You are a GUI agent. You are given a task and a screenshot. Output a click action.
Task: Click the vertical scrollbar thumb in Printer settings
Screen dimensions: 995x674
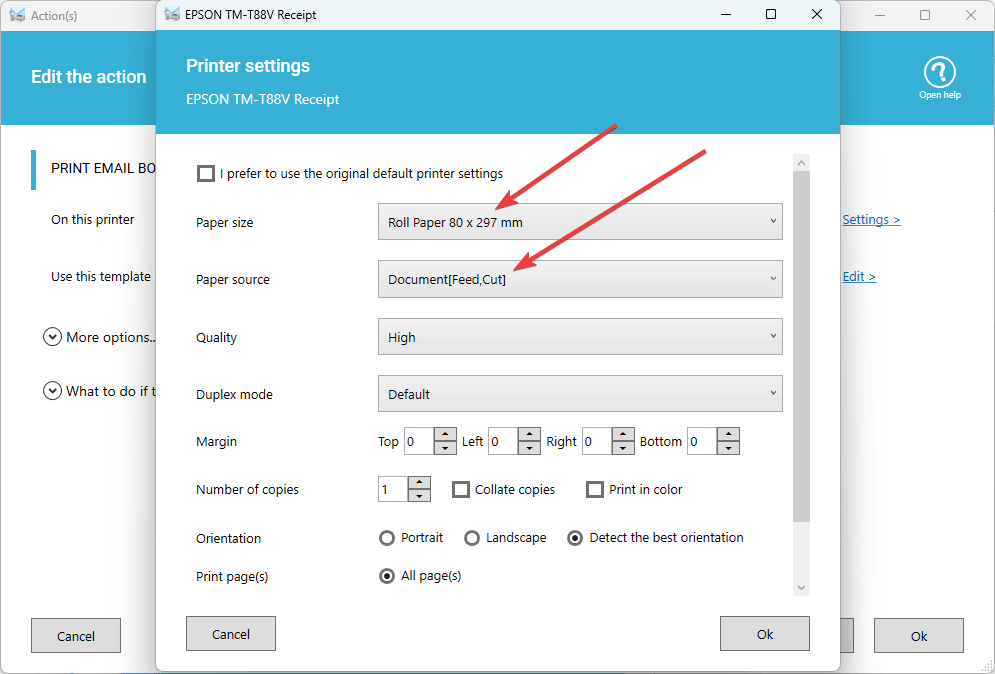[801, 346]
